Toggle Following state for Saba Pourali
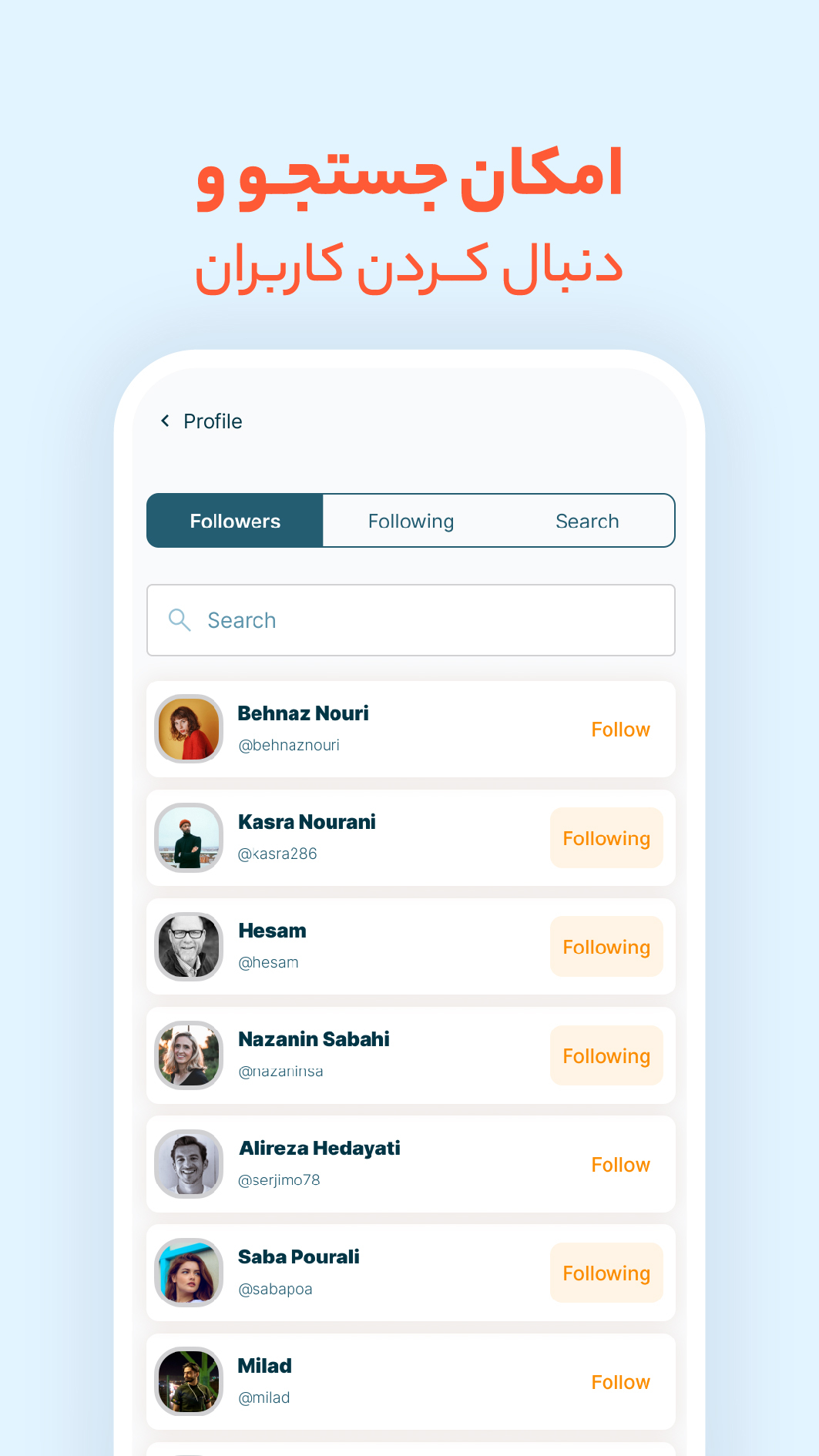Screen dimensions: 819x1456 pyautogui.click(x=606, y=1273)
